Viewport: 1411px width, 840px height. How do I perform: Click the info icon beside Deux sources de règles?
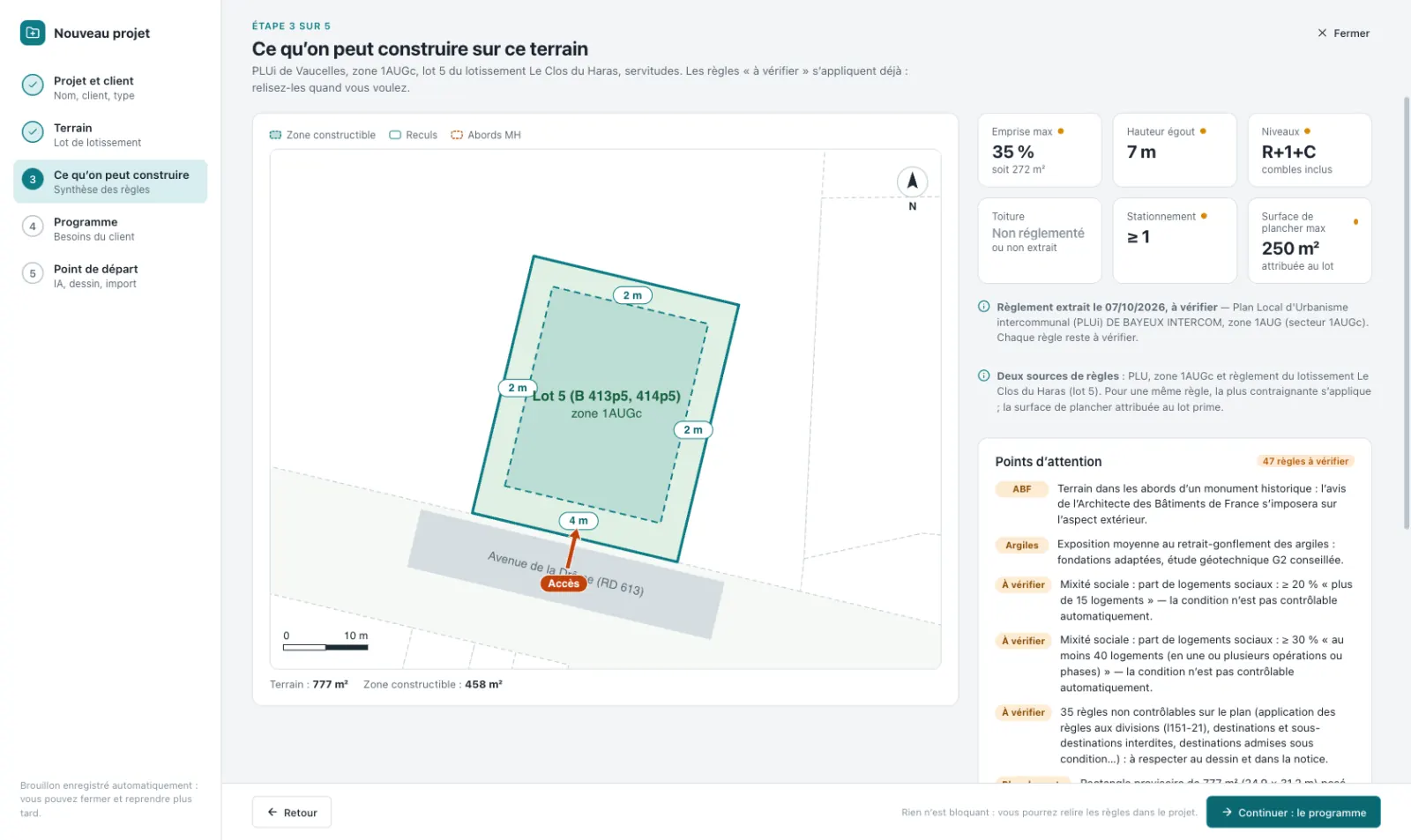pyautogui.click(x=984, y=375)
